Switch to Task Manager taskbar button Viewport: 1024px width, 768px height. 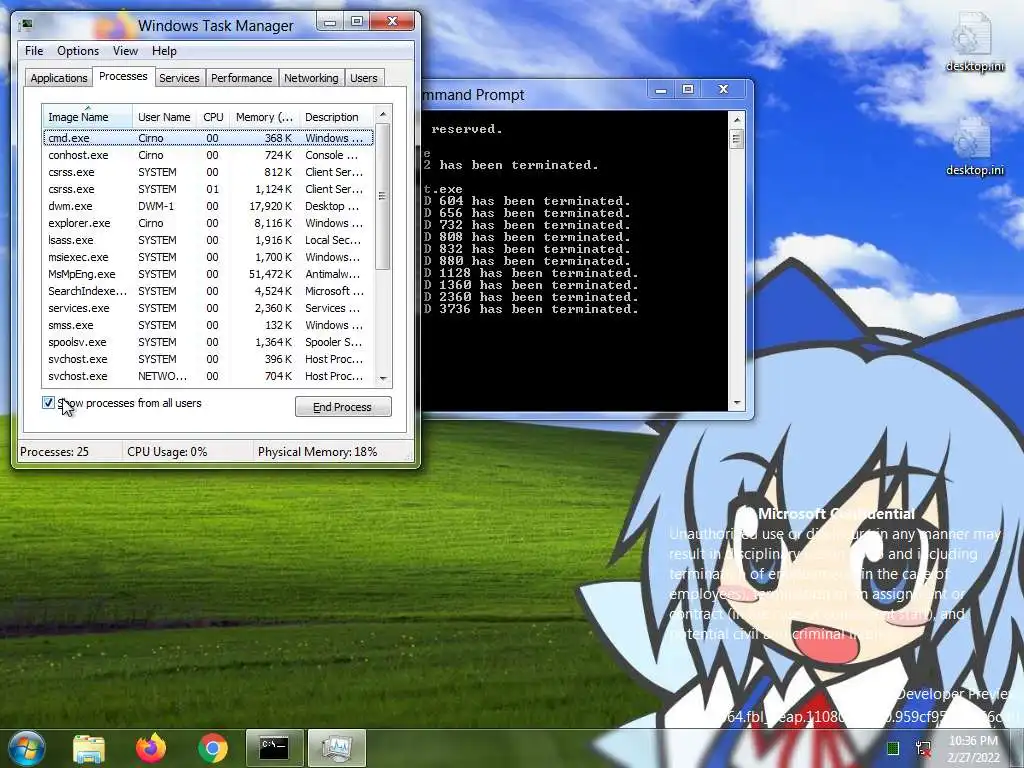[336, 748]
